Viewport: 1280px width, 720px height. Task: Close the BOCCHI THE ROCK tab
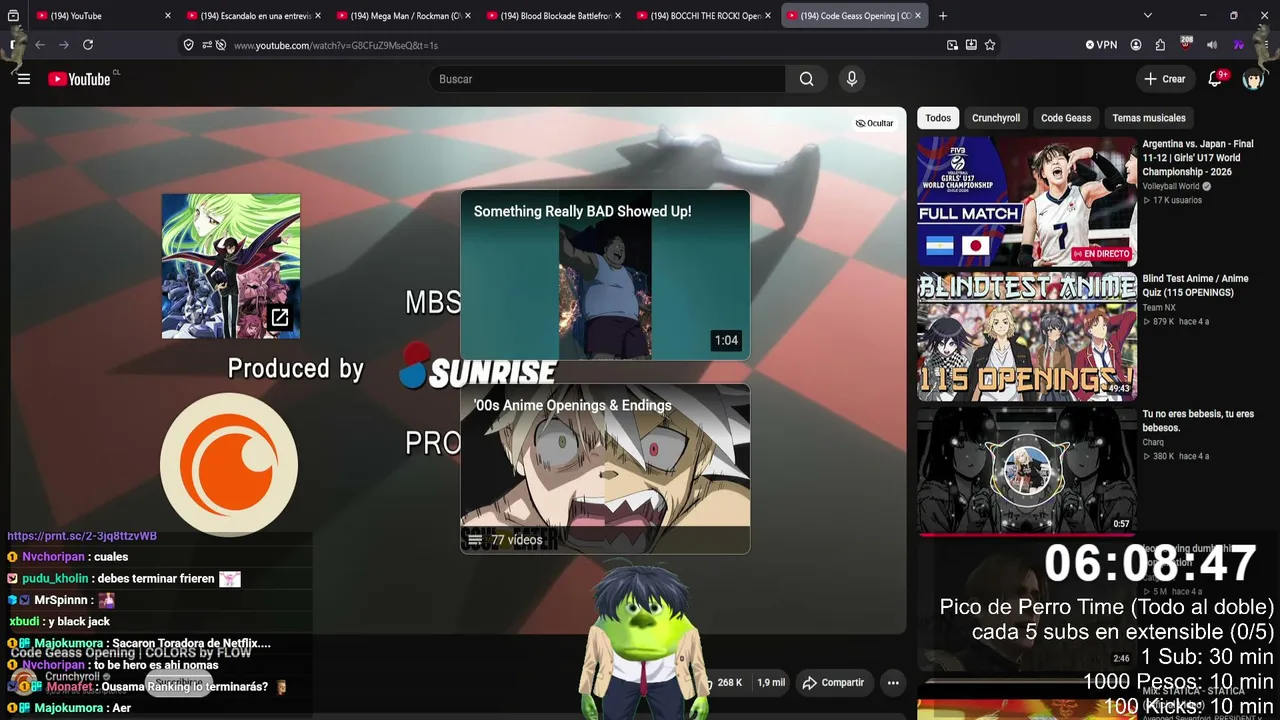768,16
